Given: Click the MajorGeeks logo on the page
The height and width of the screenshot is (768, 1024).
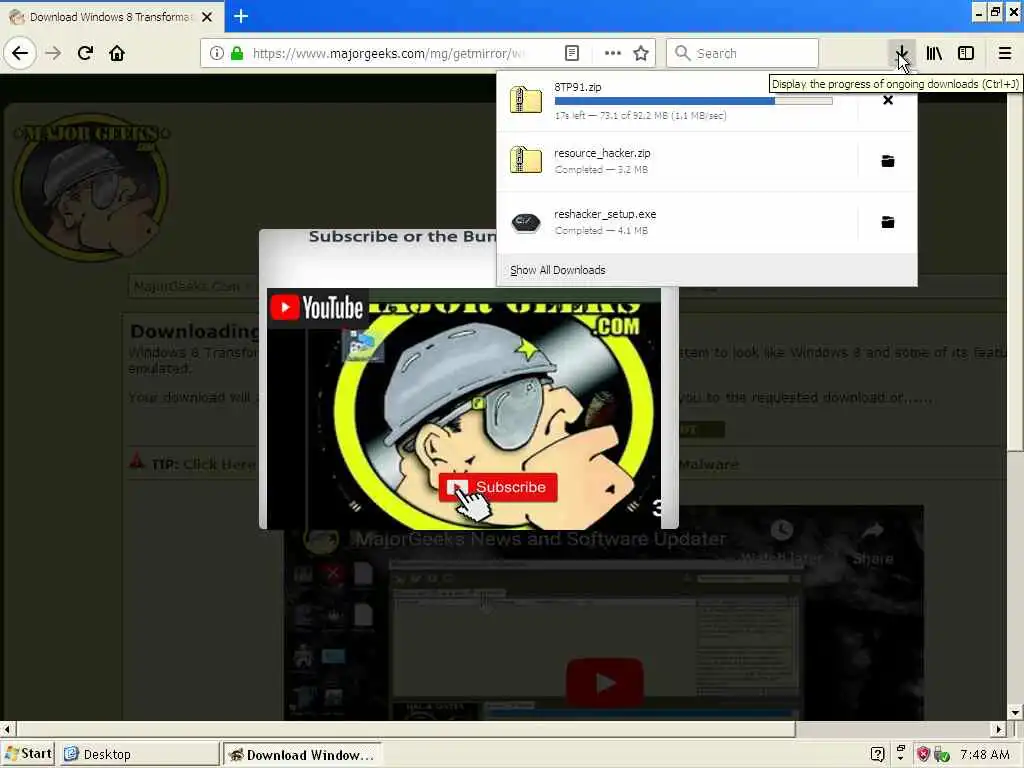Looking at the screenshot, I should pos(91,188).
